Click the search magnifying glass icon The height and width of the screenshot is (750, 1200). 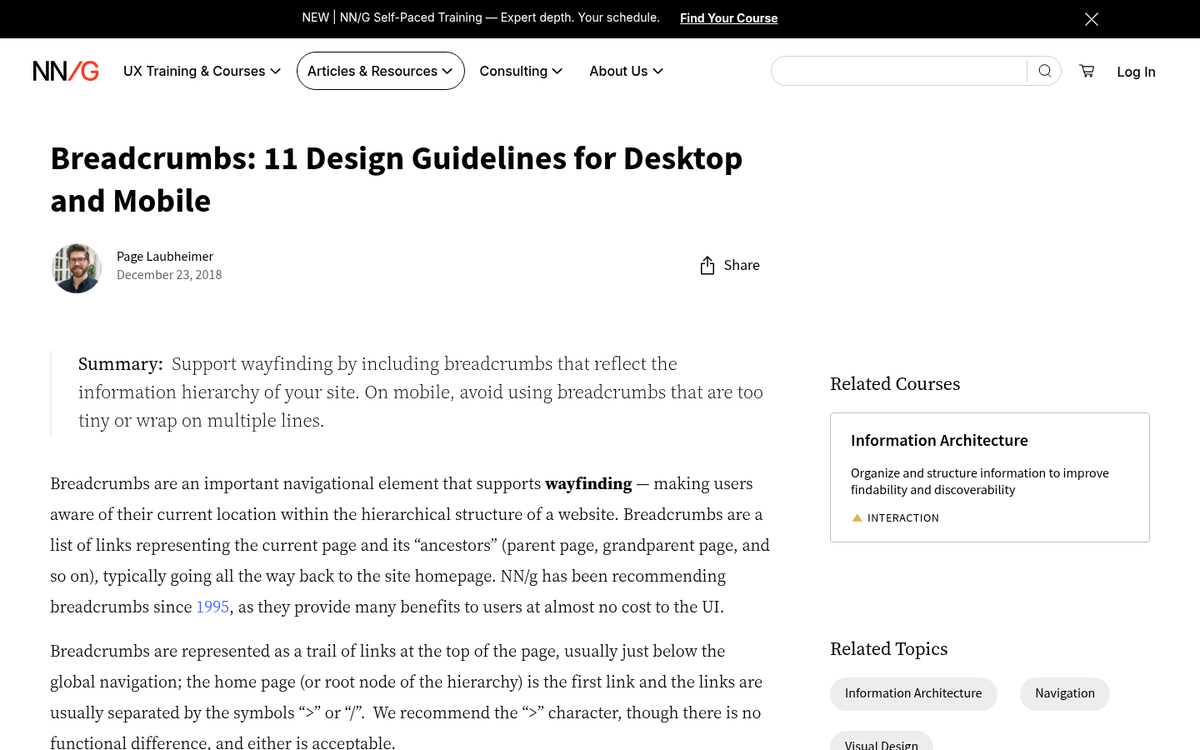pos(1043,70)
